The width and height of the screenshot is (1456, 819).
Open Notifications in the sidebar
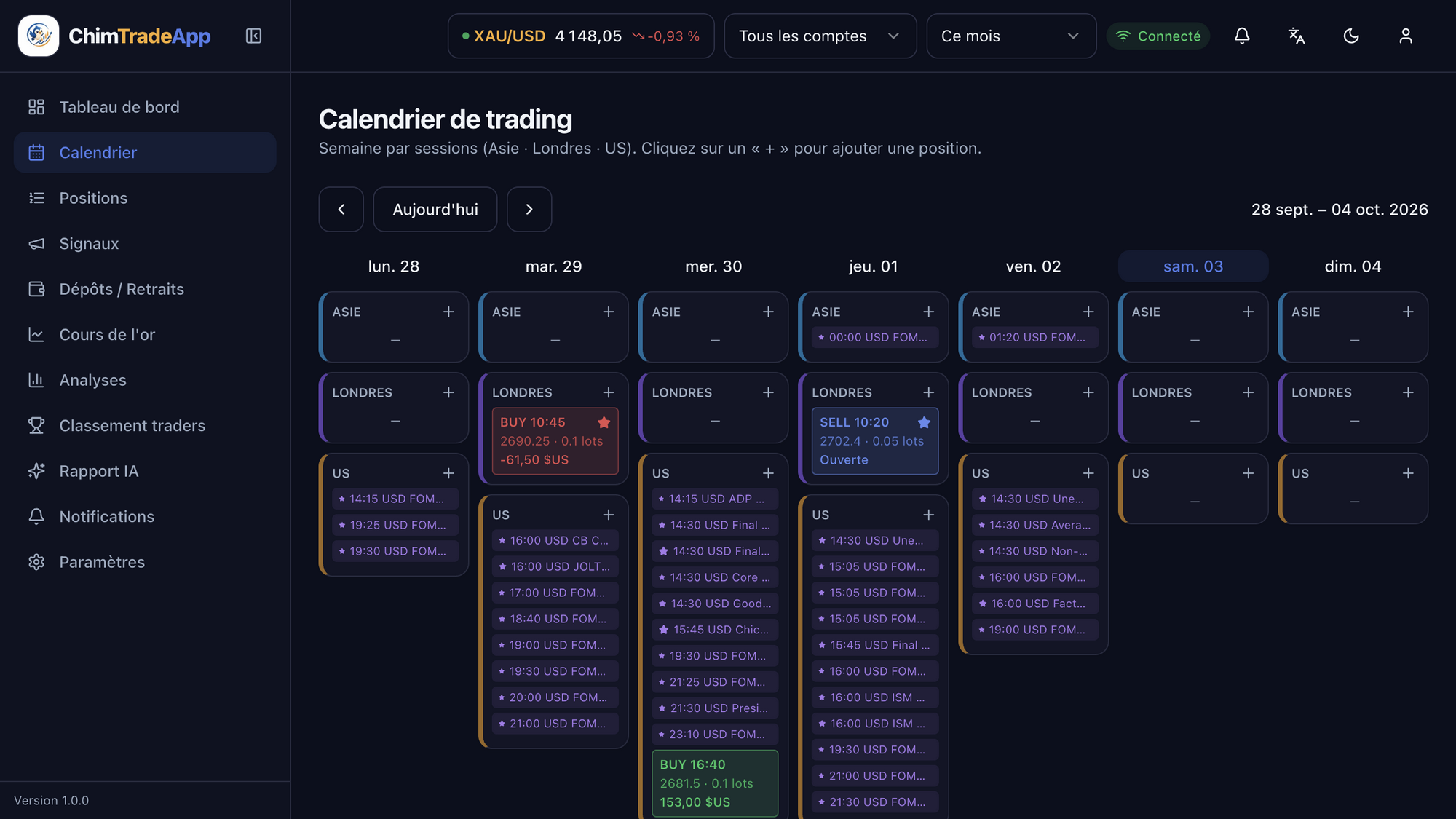click(145, 516)
